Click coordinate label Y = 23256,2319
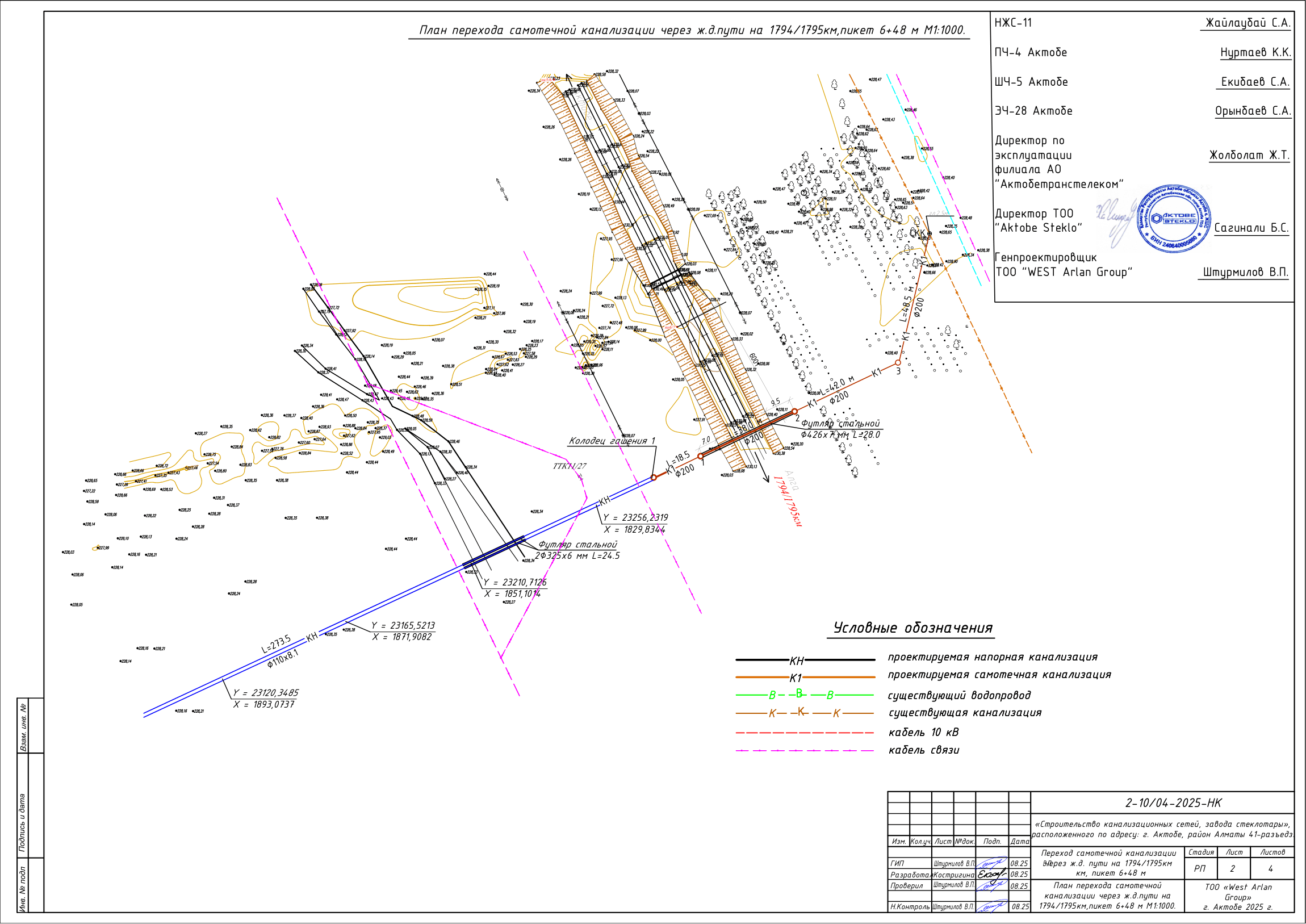 pyautogui.click(x=635, y=518)
